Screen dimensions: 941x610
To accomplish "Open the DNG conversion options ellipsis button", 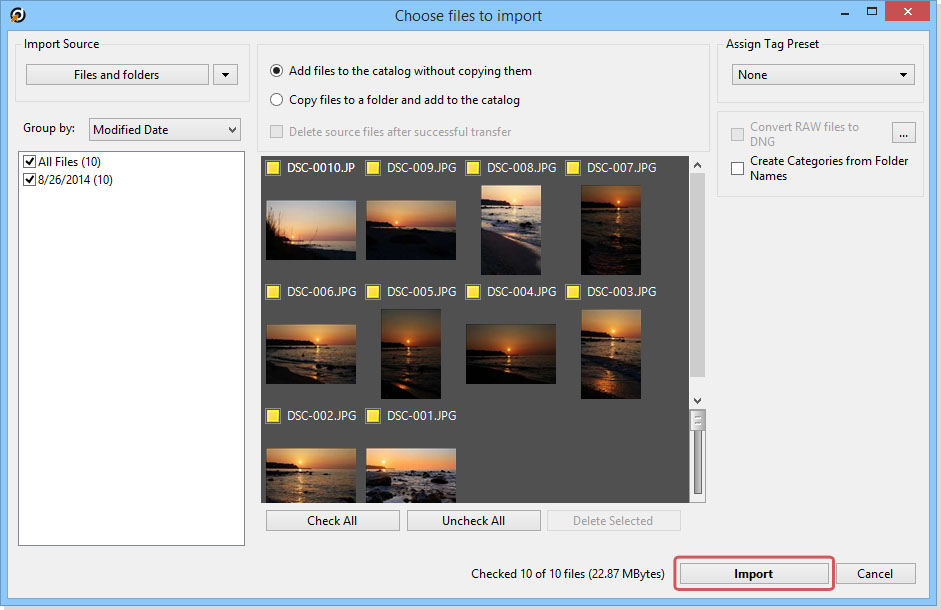I will point(904,134).
